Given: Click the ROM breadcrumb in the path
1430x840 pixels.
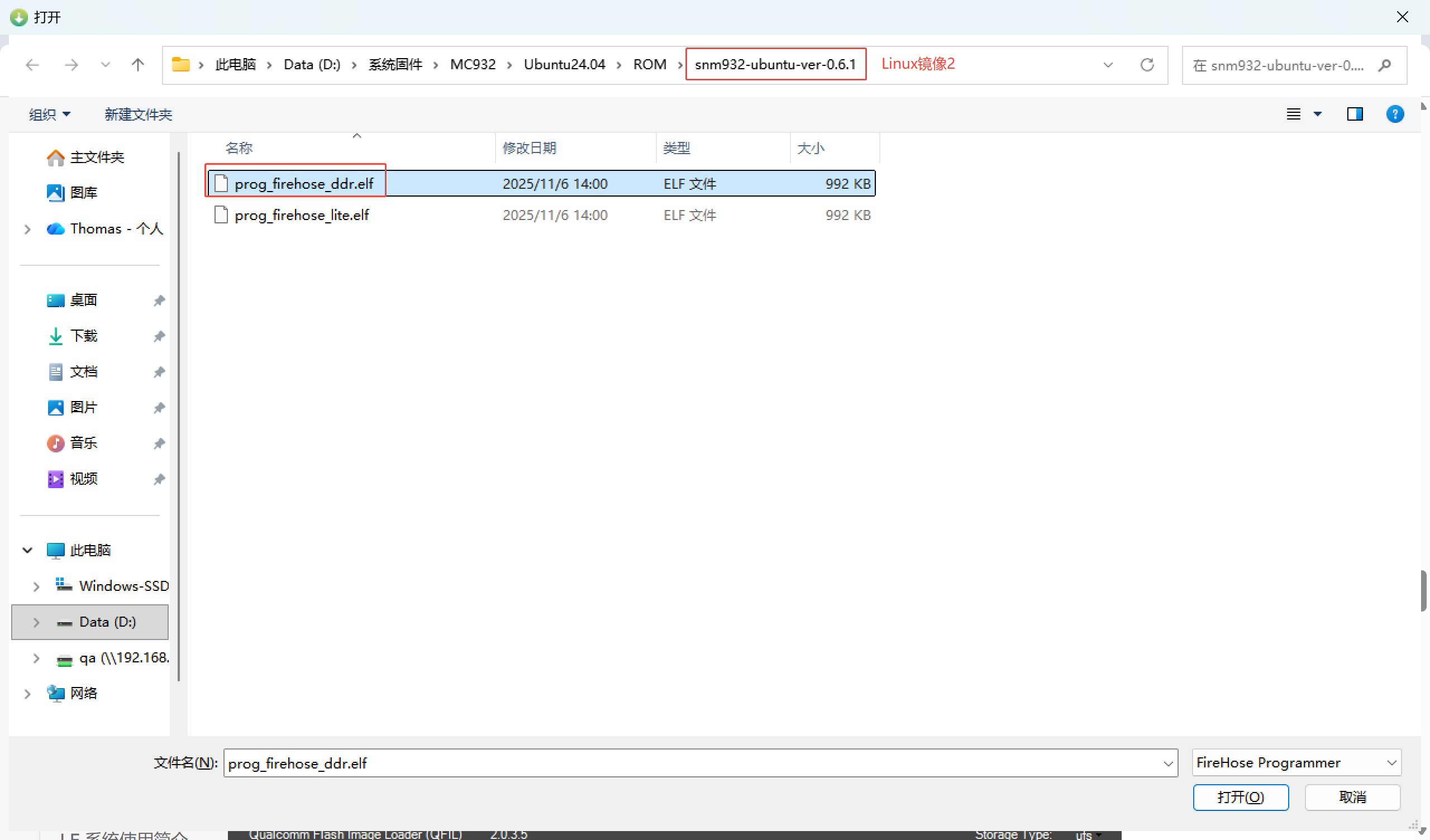Looking at the screenshot, I should tap(649, 65).
